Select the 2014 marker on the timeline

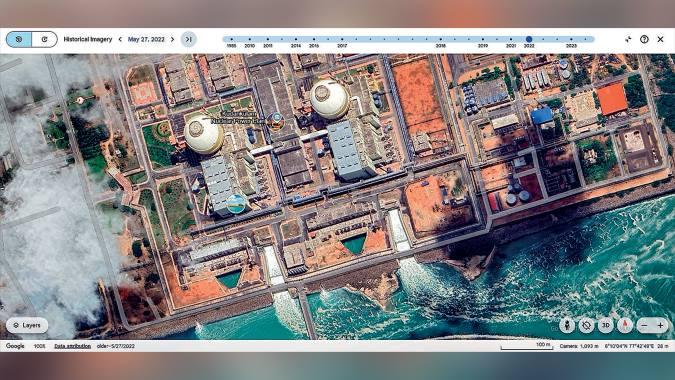tap(296, 39)
